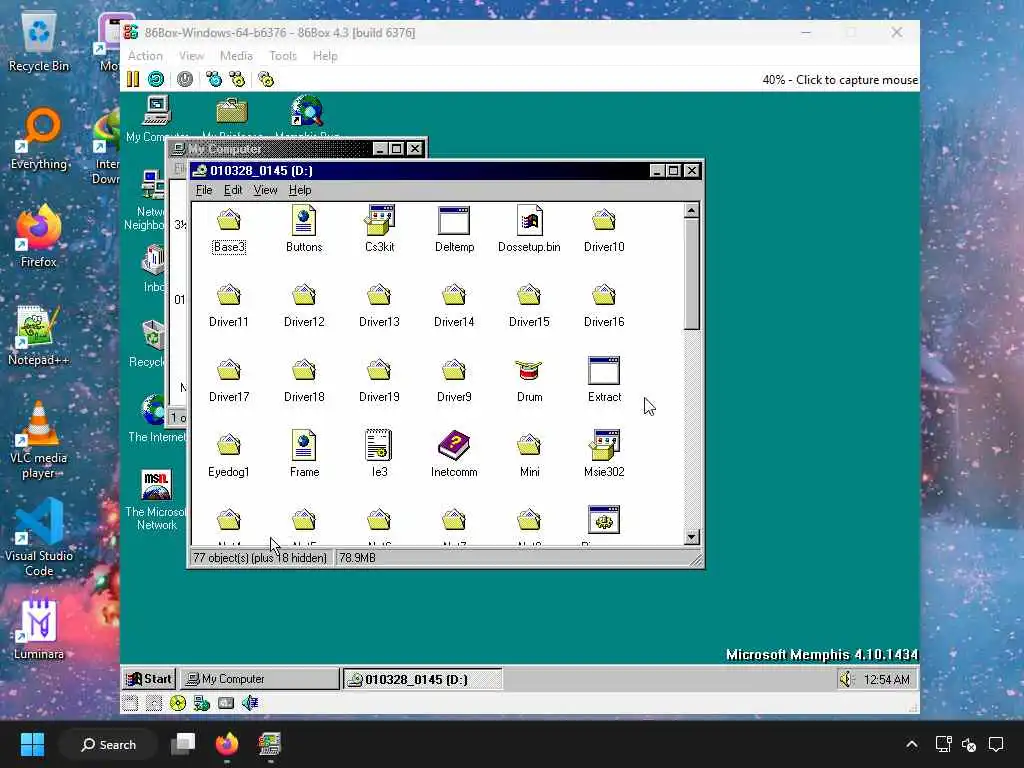1024x768 pixels.
Task: Click the 78.9MB status bar entry
Action: point(357,558)
